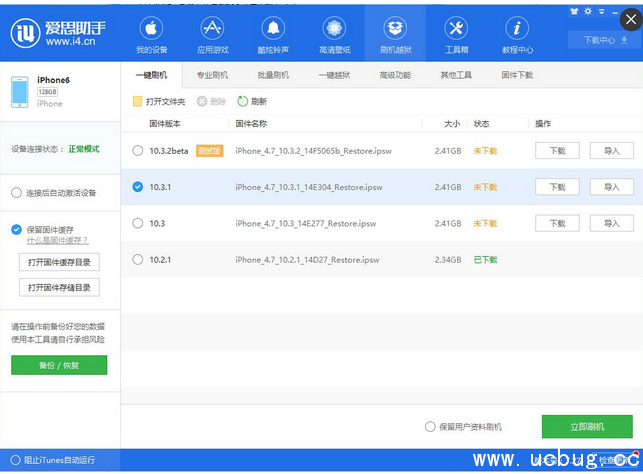Open 应用游戏 apps and games section

click(x=212, y=35)
